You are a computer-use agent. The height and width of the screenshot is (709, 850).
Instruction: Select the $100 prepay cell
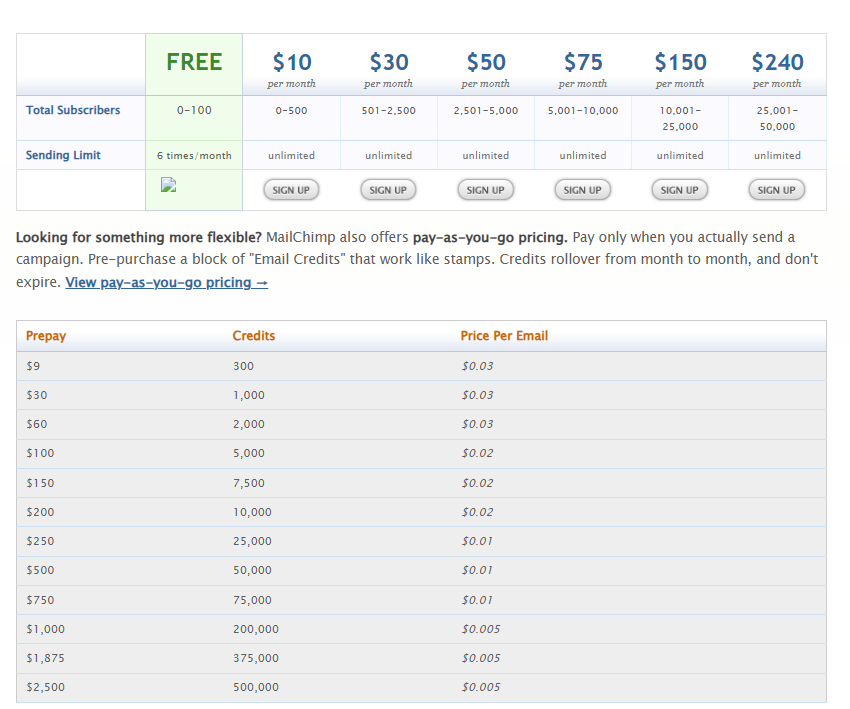40,453
